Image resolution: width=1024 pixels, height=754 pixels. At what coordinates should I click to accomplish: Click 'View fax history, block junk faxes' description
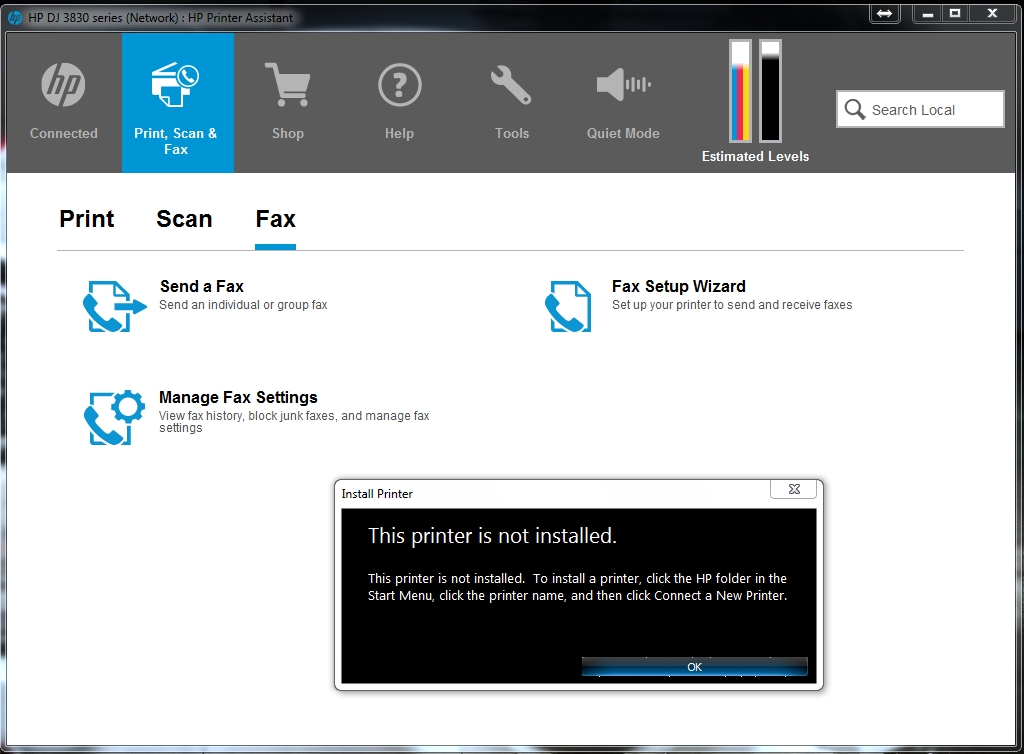(294, 422)
